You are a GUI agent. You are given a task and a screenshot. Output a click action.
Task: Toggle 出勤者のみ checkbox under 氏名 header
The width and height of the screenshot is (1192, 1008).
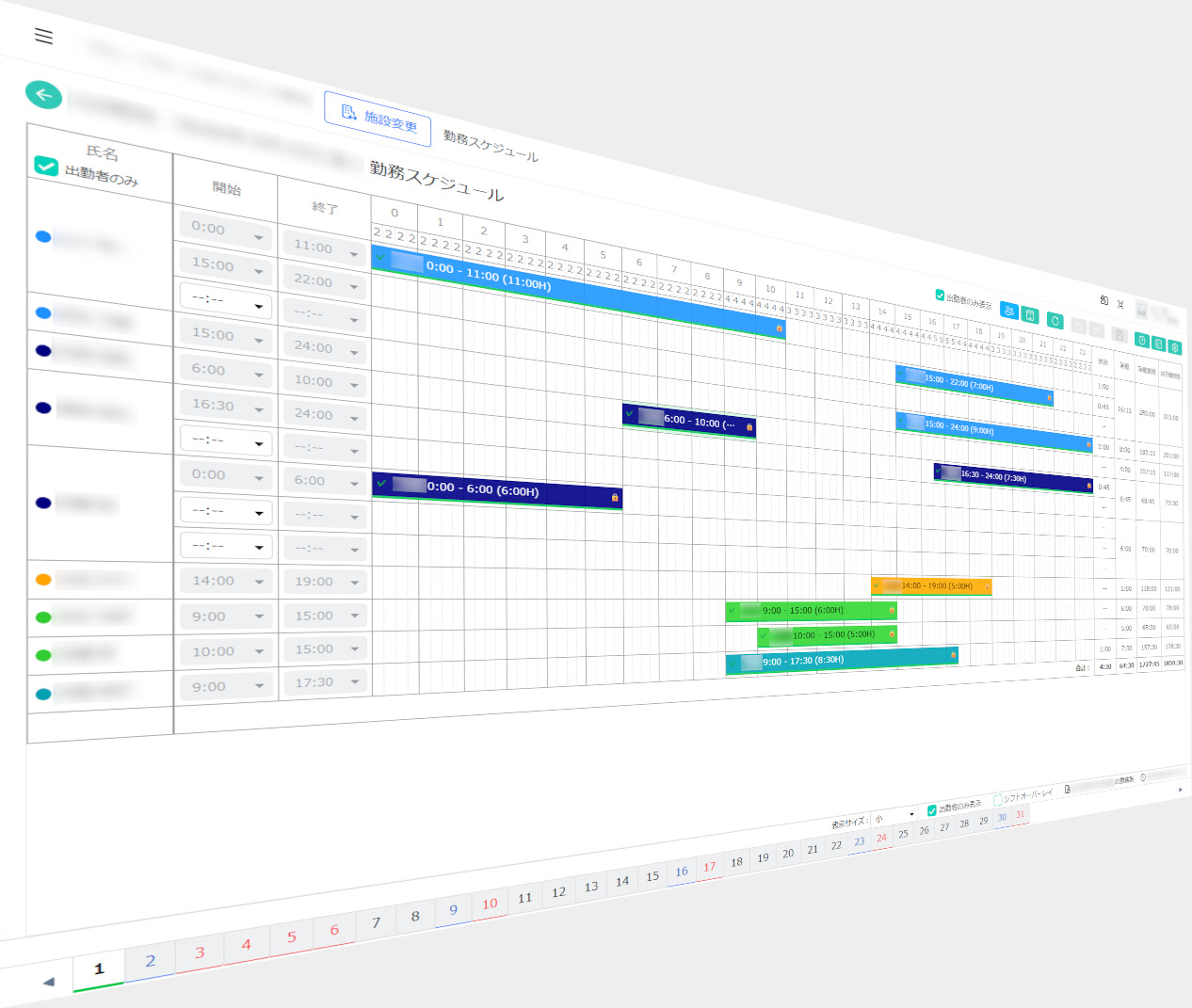click(x=46, y=166)
